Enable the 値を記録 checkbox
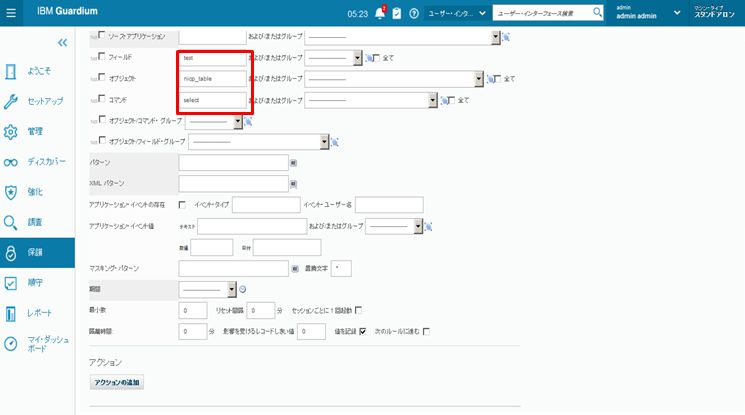The image size is (745, 415). click(x=363, y=331)
